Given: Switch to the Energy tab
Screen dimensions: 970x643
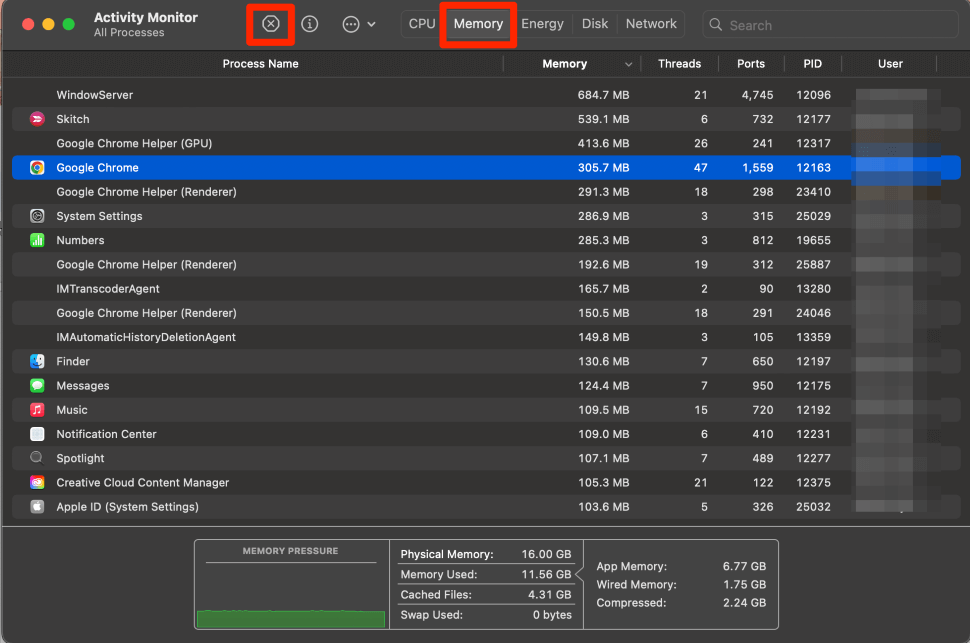Looking at the screenshot, I should tap(542, 24).
